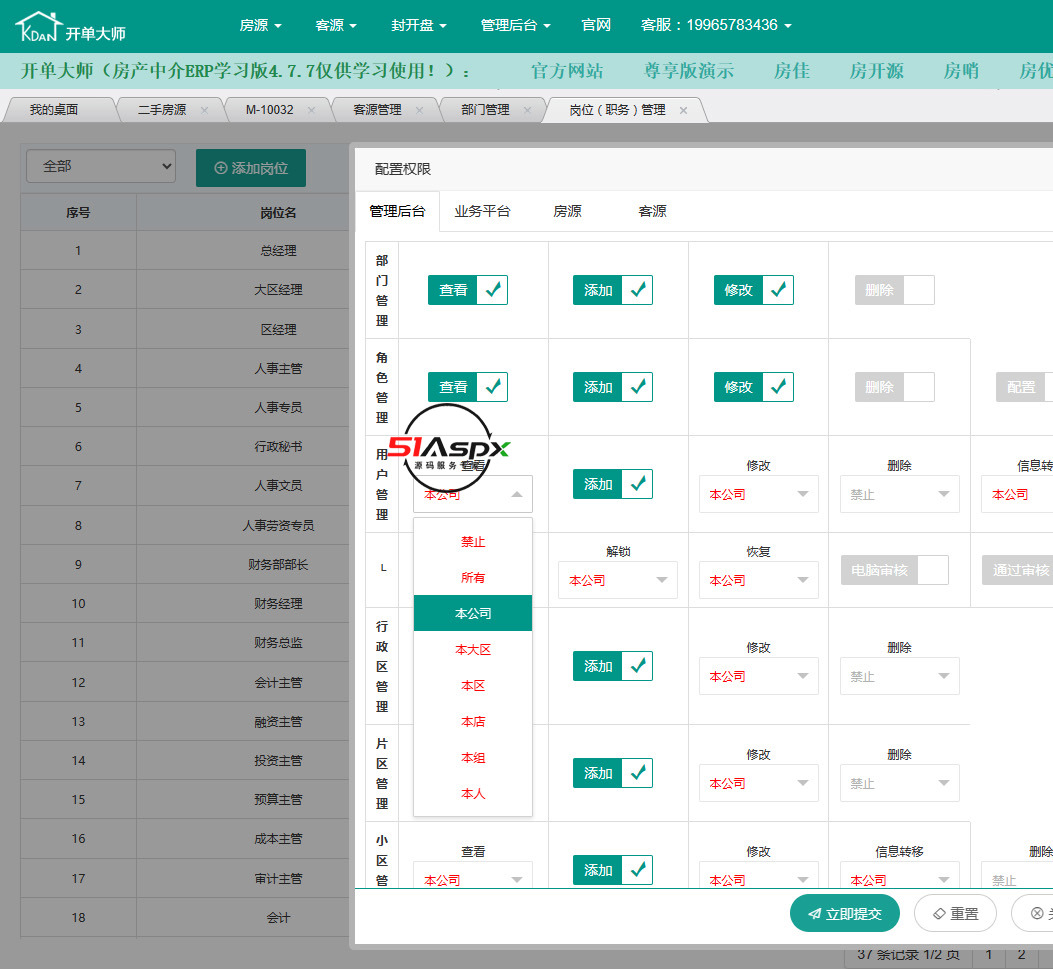This screenshot has height=969, width=1053.
Task: Select the 总经理 row
Action: (x=185, y=250)
